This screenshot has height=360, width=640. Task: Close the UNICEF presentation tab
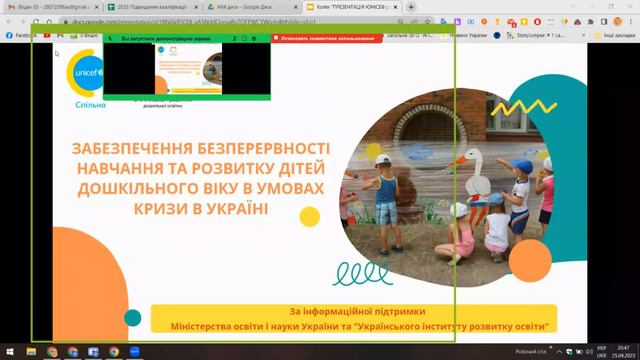point(395,7)
